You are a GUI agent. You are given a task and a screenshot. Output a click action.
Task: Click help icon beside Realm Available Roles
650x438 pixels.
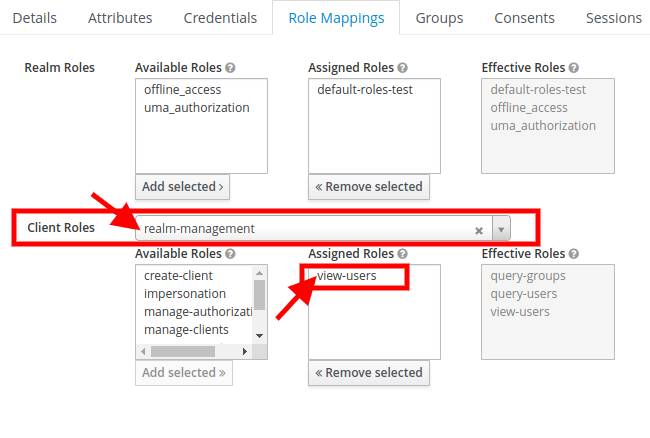coord(231,68)
